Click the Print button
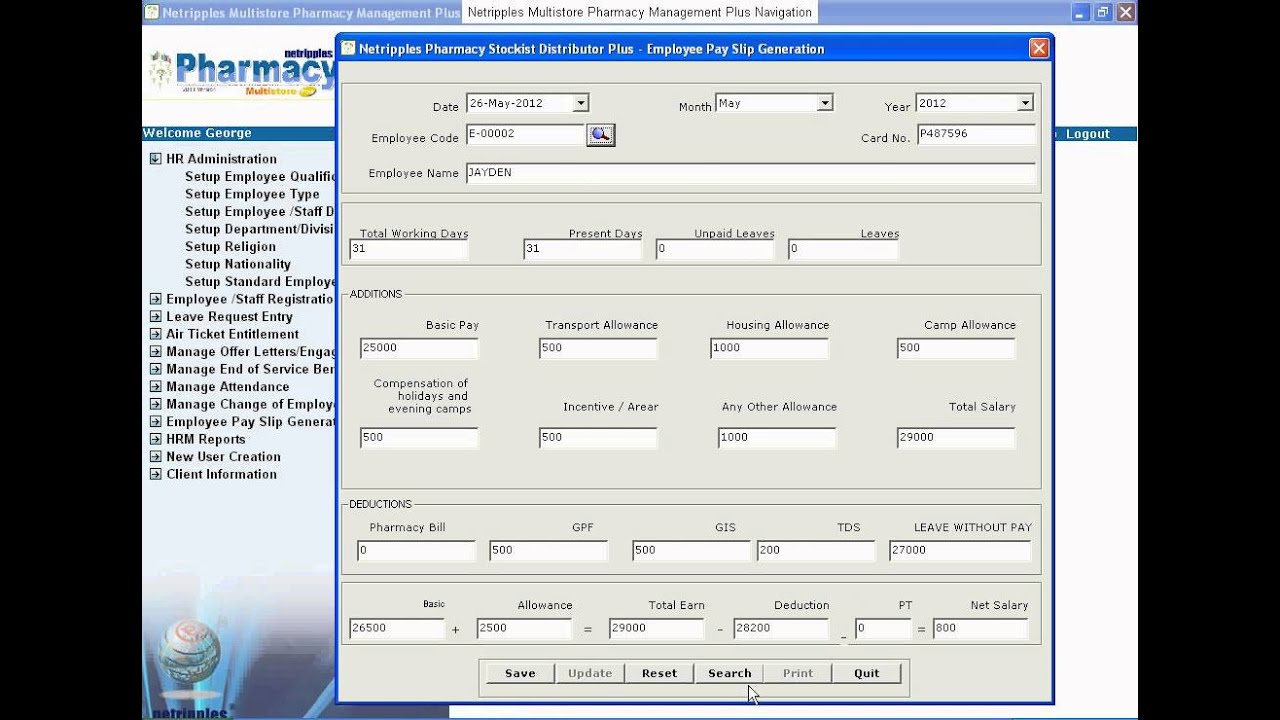 click(798, 673)
